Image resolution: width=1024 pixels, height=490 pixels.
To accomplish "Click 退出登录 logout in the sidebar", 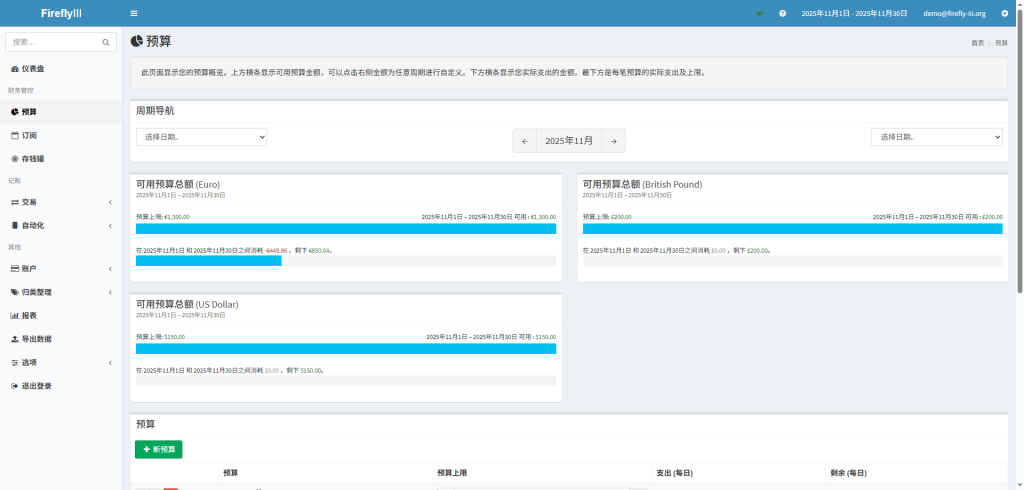I will 36,385.
